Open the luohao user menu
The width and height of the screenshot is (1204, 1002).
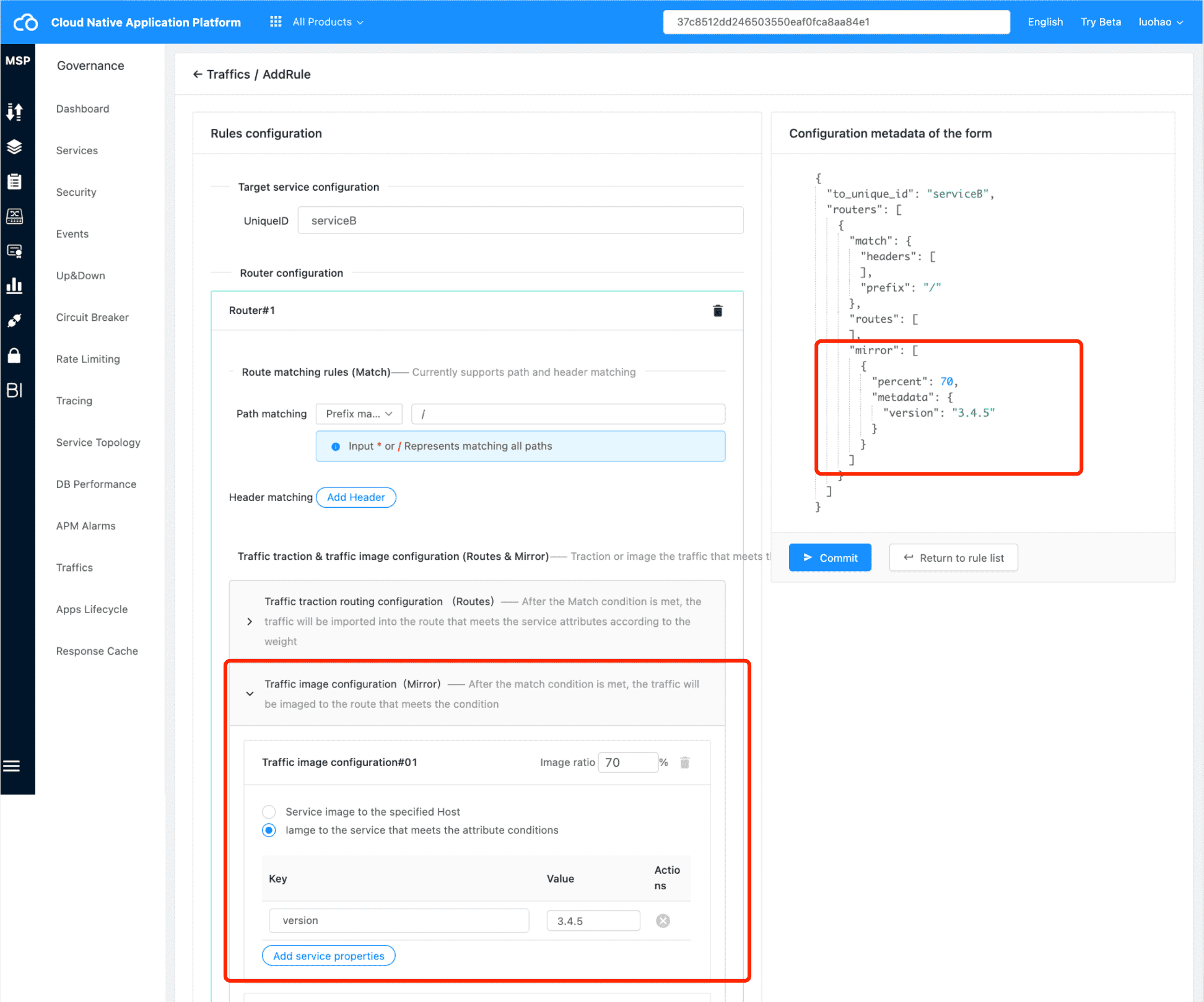pos(1161,22)
